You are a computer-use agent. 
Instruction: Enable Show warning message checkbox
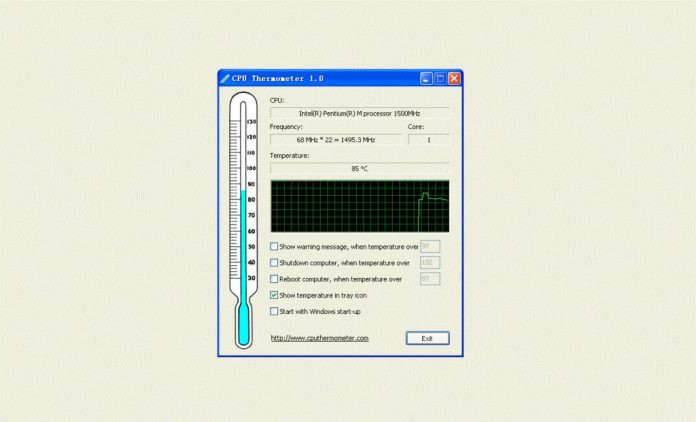[x=274, y=246]
